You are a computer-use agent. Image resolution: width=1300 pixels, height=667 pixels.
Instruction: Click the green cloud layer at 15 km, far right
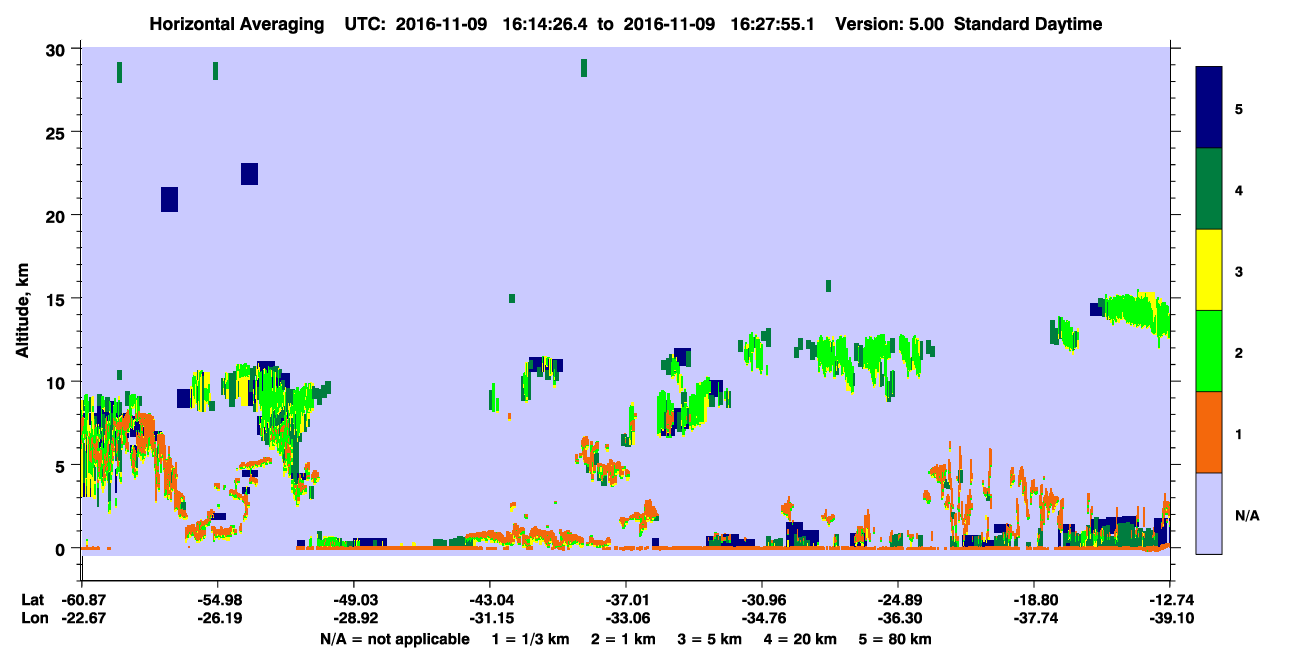pyautogui.click(x=1134, y=312)
